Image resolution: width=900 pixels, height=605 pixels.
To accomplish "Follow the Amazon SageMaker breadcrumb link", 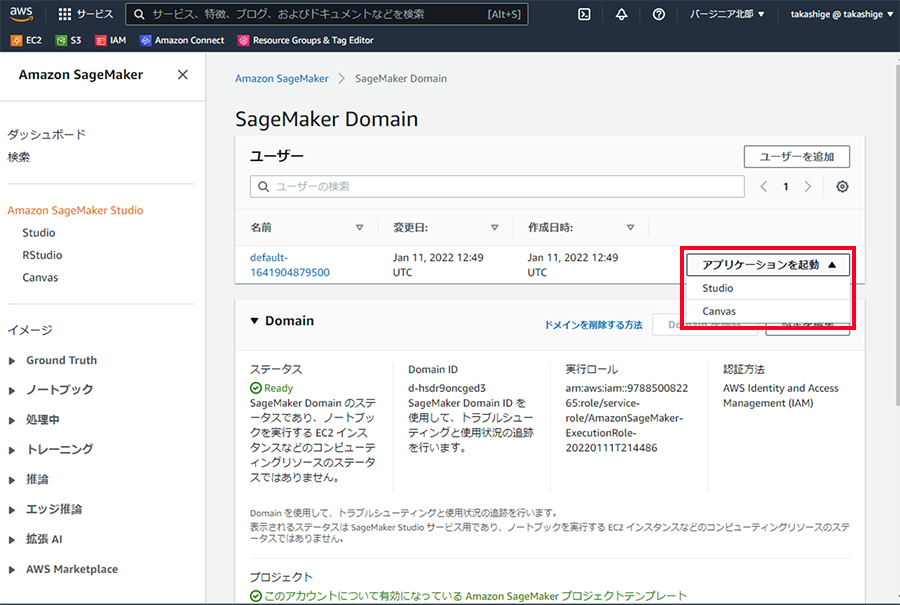I will 282,79.
